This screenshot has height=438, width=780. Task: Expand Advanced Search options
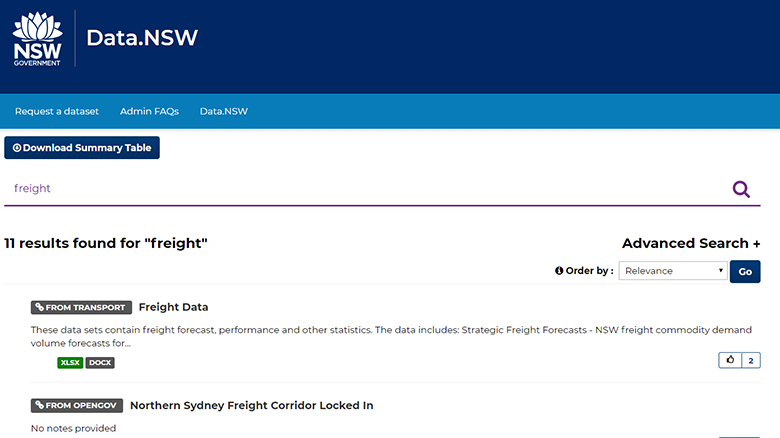(691, 243)
